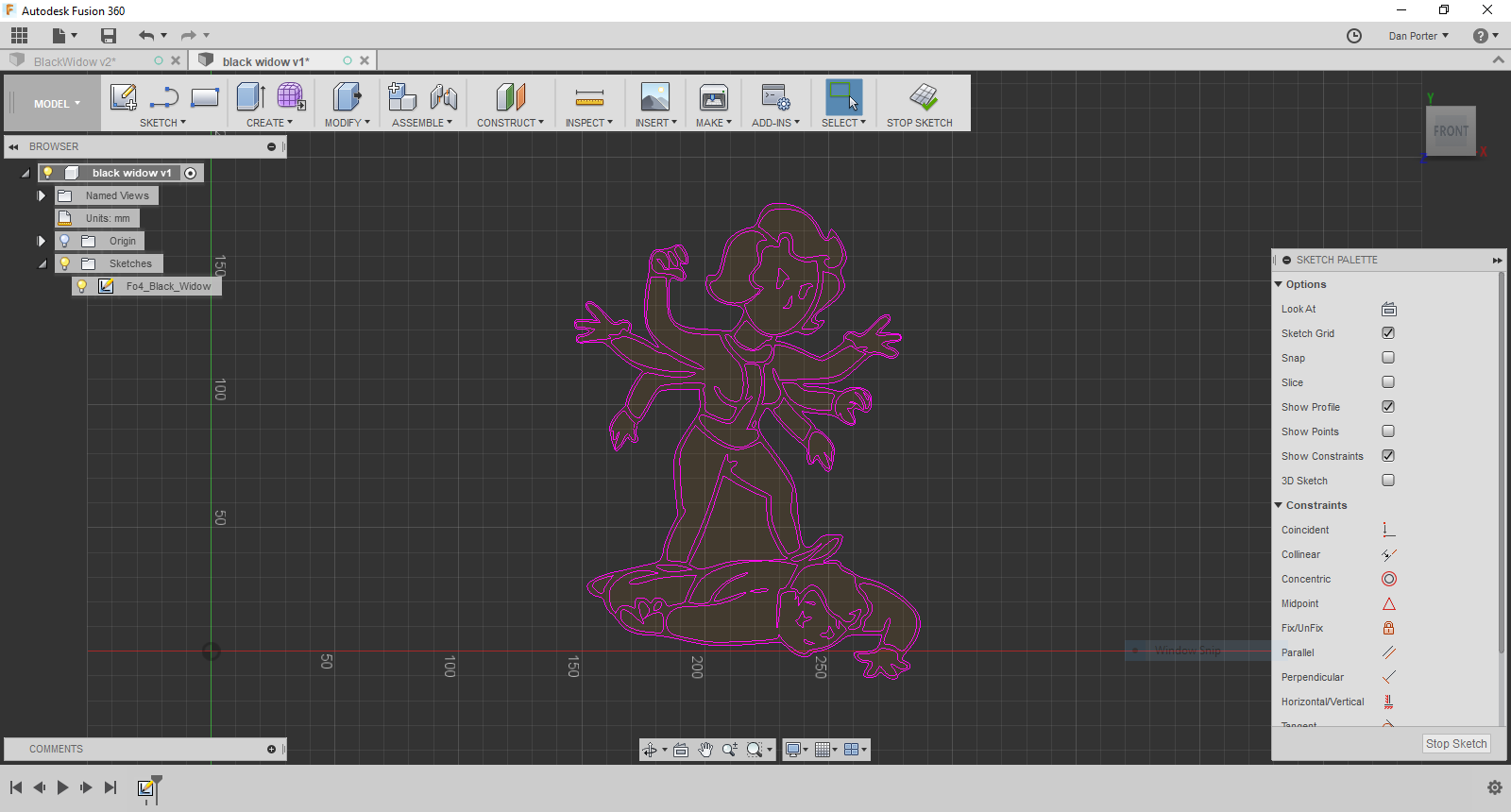This screenshot has width=1511, height=812.
Task: Apply the Collinear constraint icon
Action: pyautogui.click(x=1388, y=554)
